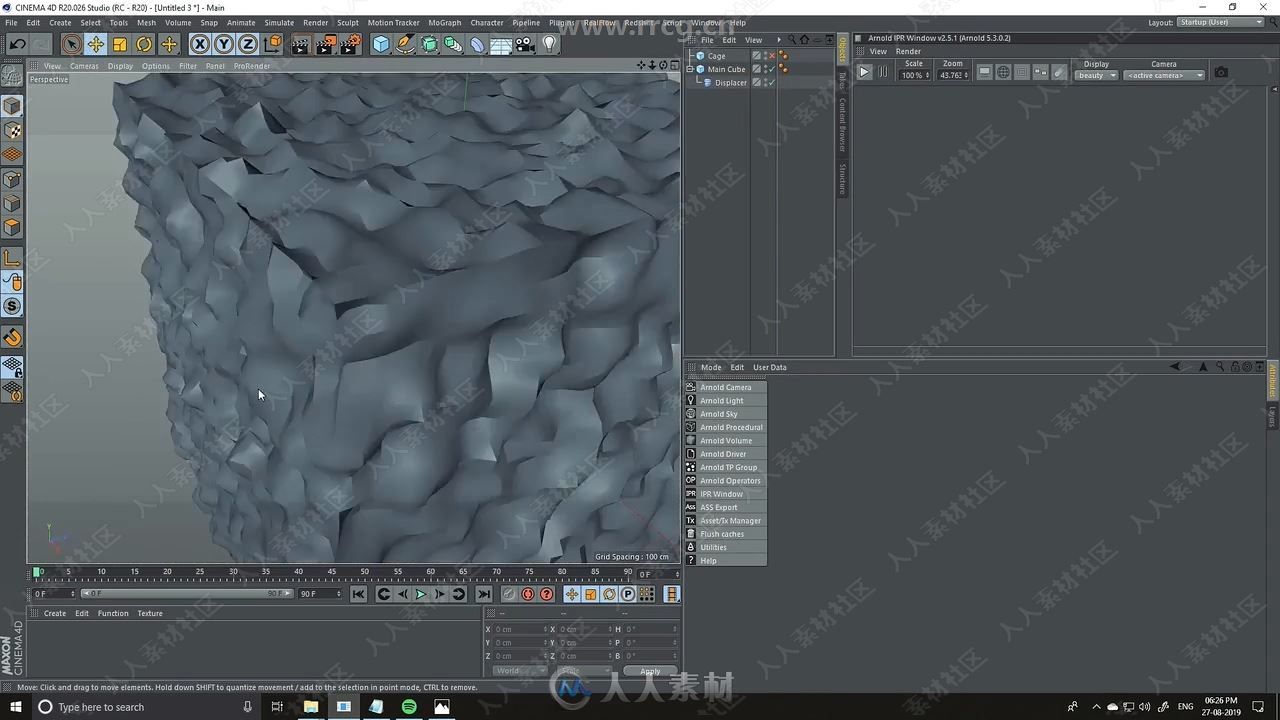Select the Displacer object row
The width and height of the screenshot is (1280, 720).
click(731, 82)
